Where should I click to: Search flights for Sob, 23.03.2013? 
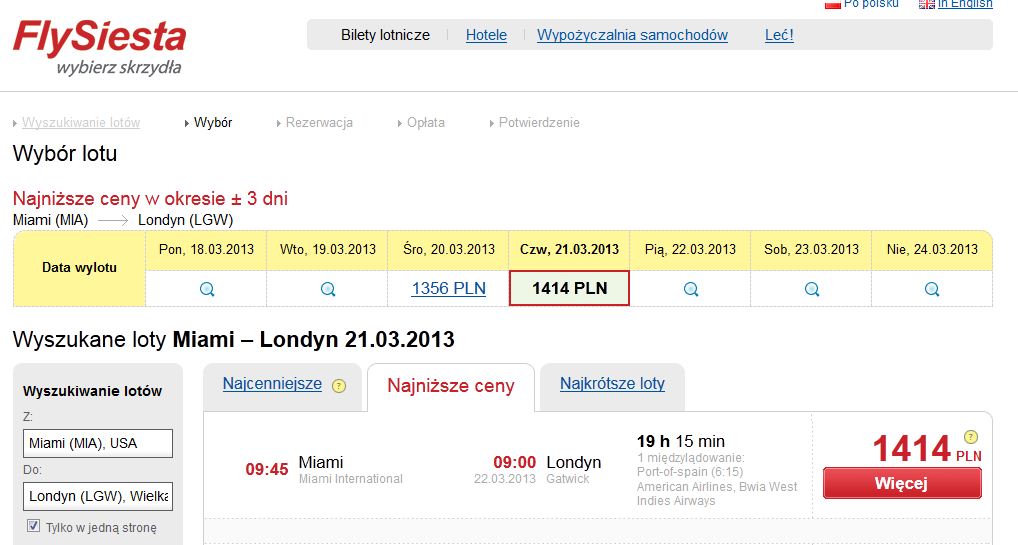point(812,289)
